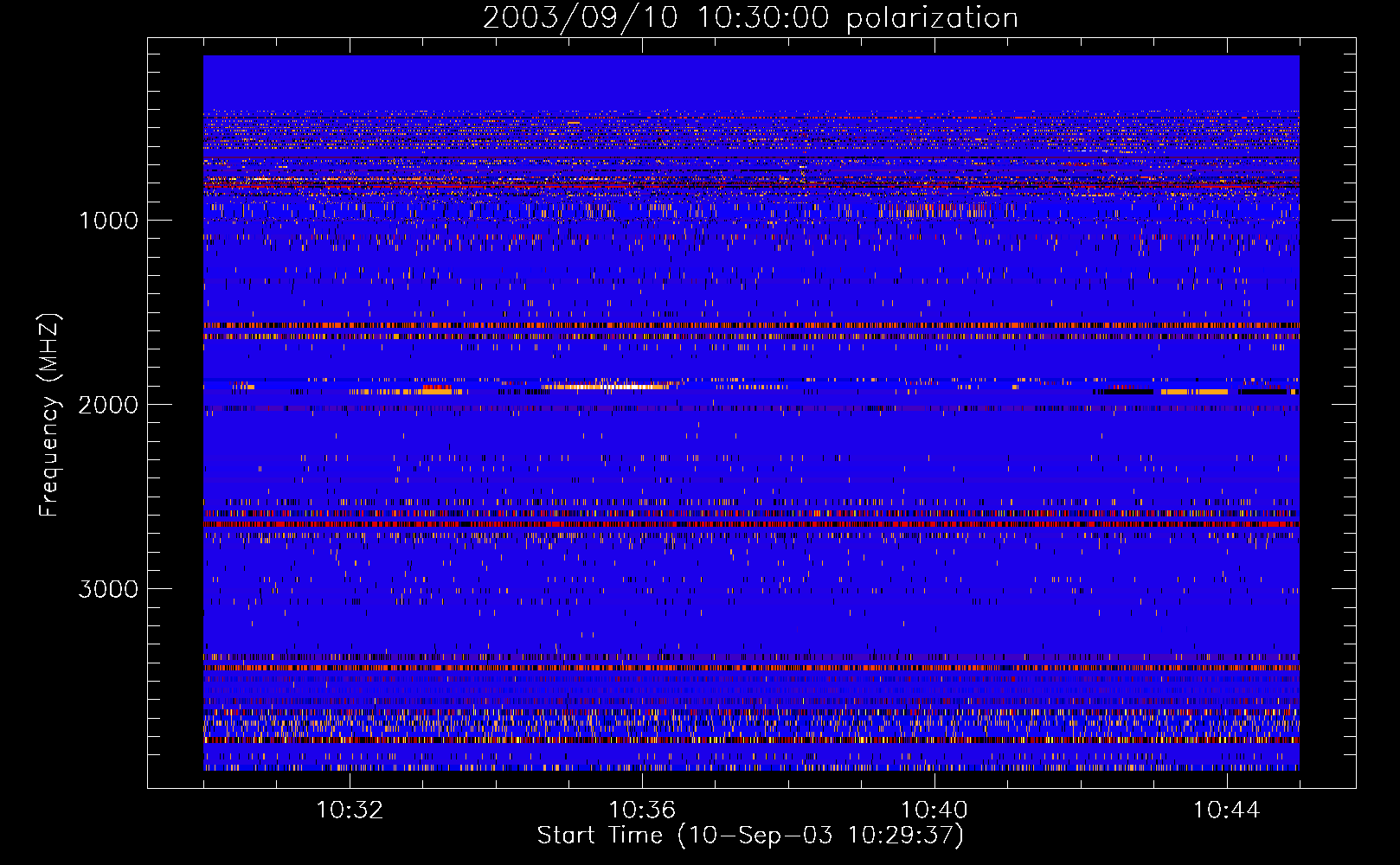The height and width of the screenshot is (865, 1400).
Task: Click the 10:36 time tick label
Action: 642,811
